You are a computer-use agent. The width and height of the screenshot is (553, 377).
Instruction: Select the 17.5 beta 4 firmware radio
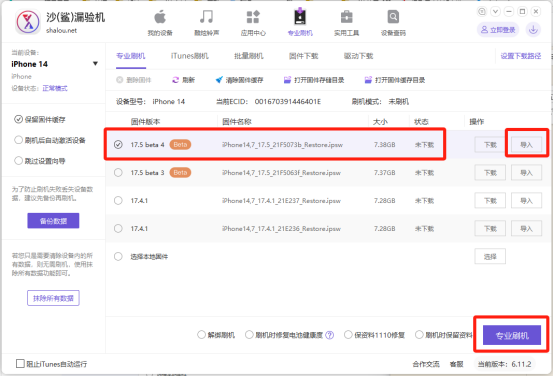point(118,145)
